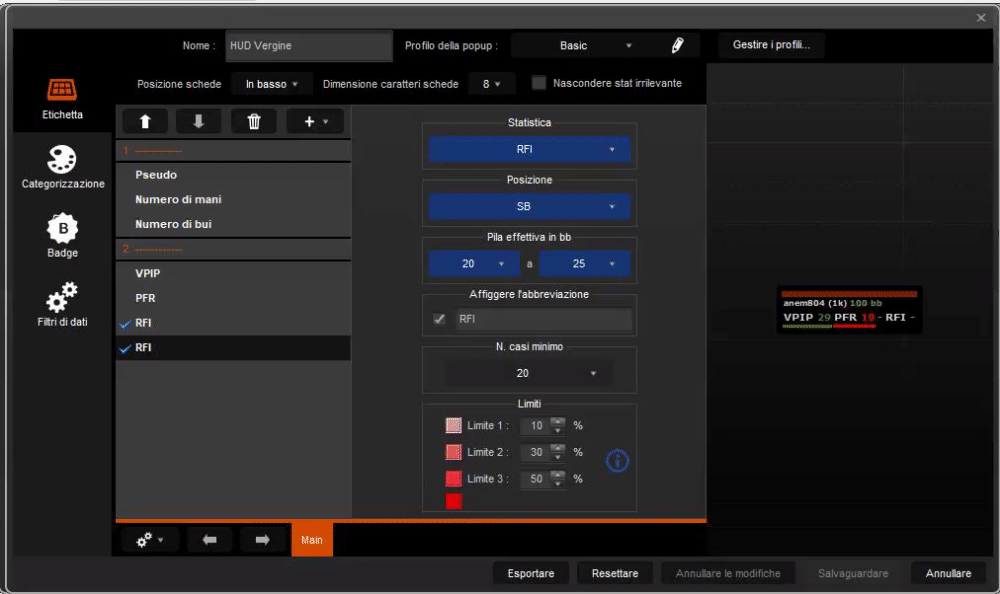
Task: Click Limite 1 value field
Action: click(x=534, y=426)
